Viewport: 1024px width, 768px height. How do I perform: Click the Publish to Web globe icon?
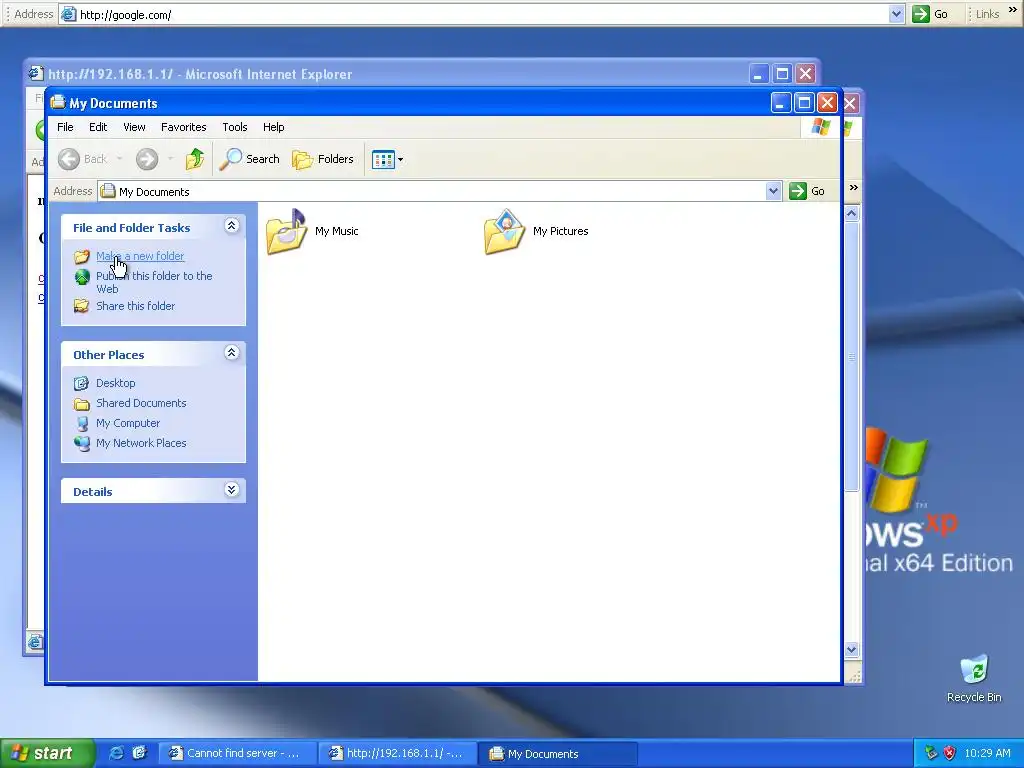click(82, 277)
